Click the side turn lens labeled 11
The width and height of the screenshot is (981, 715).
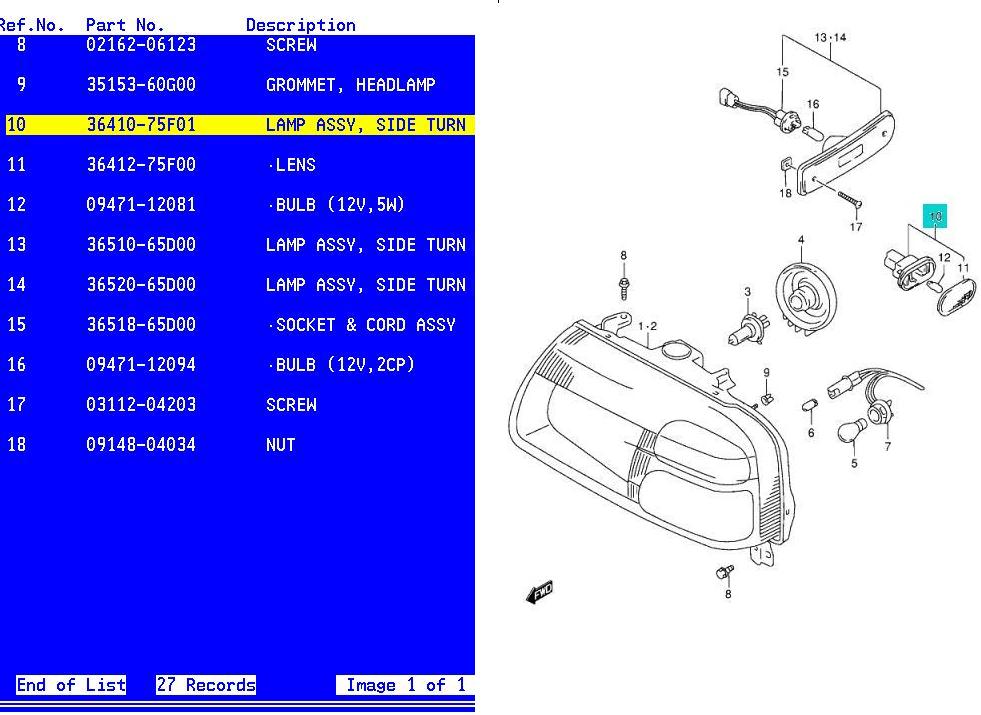(x=955, y=295)
